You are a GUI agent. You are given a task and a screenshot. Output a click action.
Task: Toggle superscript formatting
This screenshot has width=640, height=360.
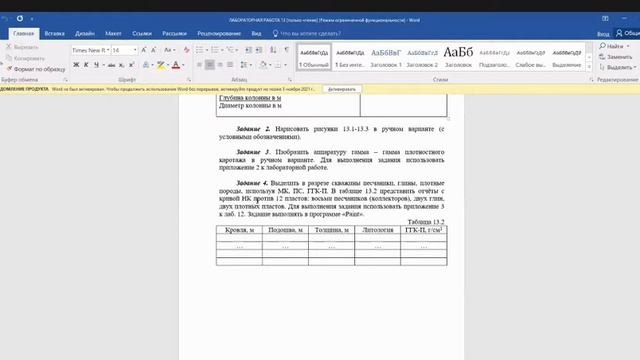pos(131,64)
